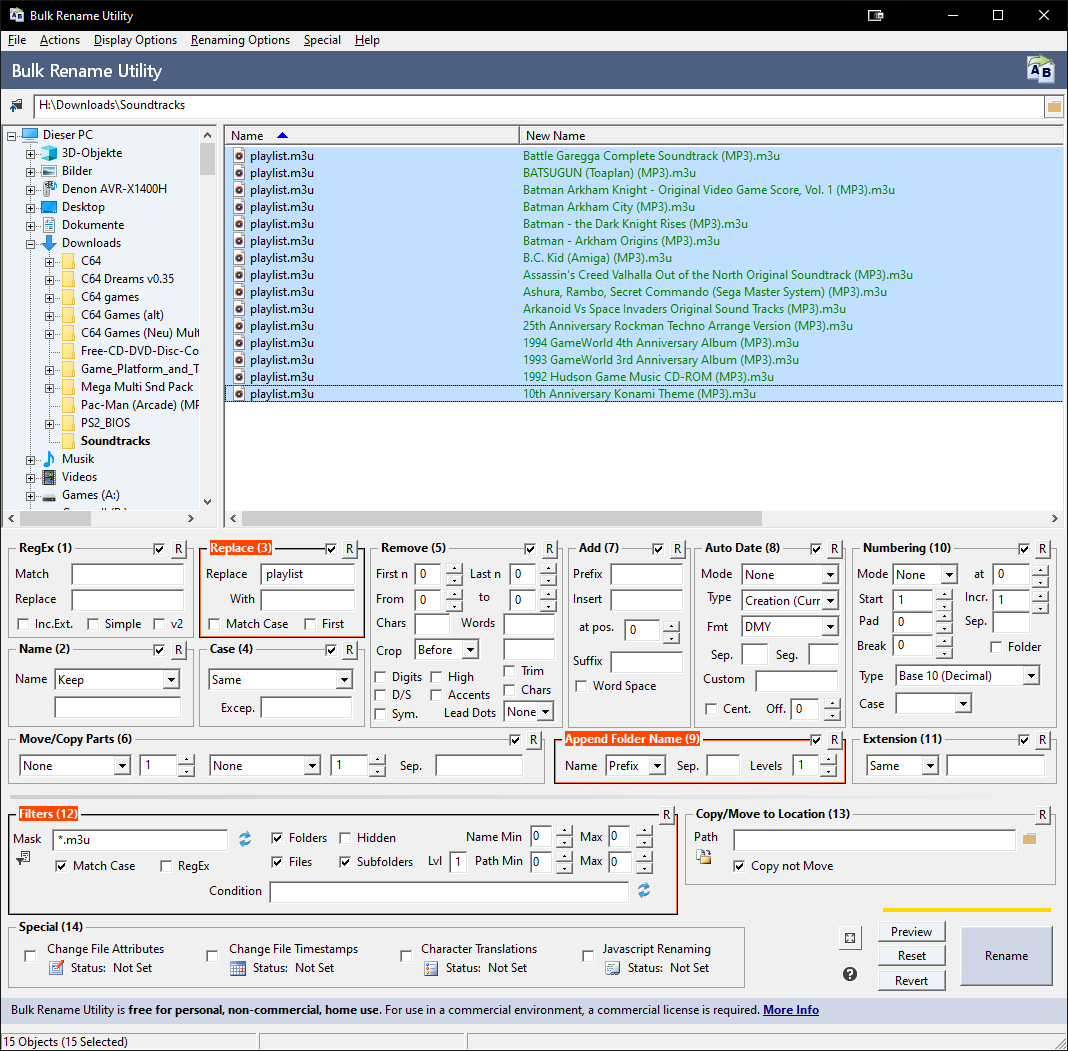Click the refresh arrows next to Mask field
The height and width of the screenshot is (1051, 1068).
[x=245, y=839]
